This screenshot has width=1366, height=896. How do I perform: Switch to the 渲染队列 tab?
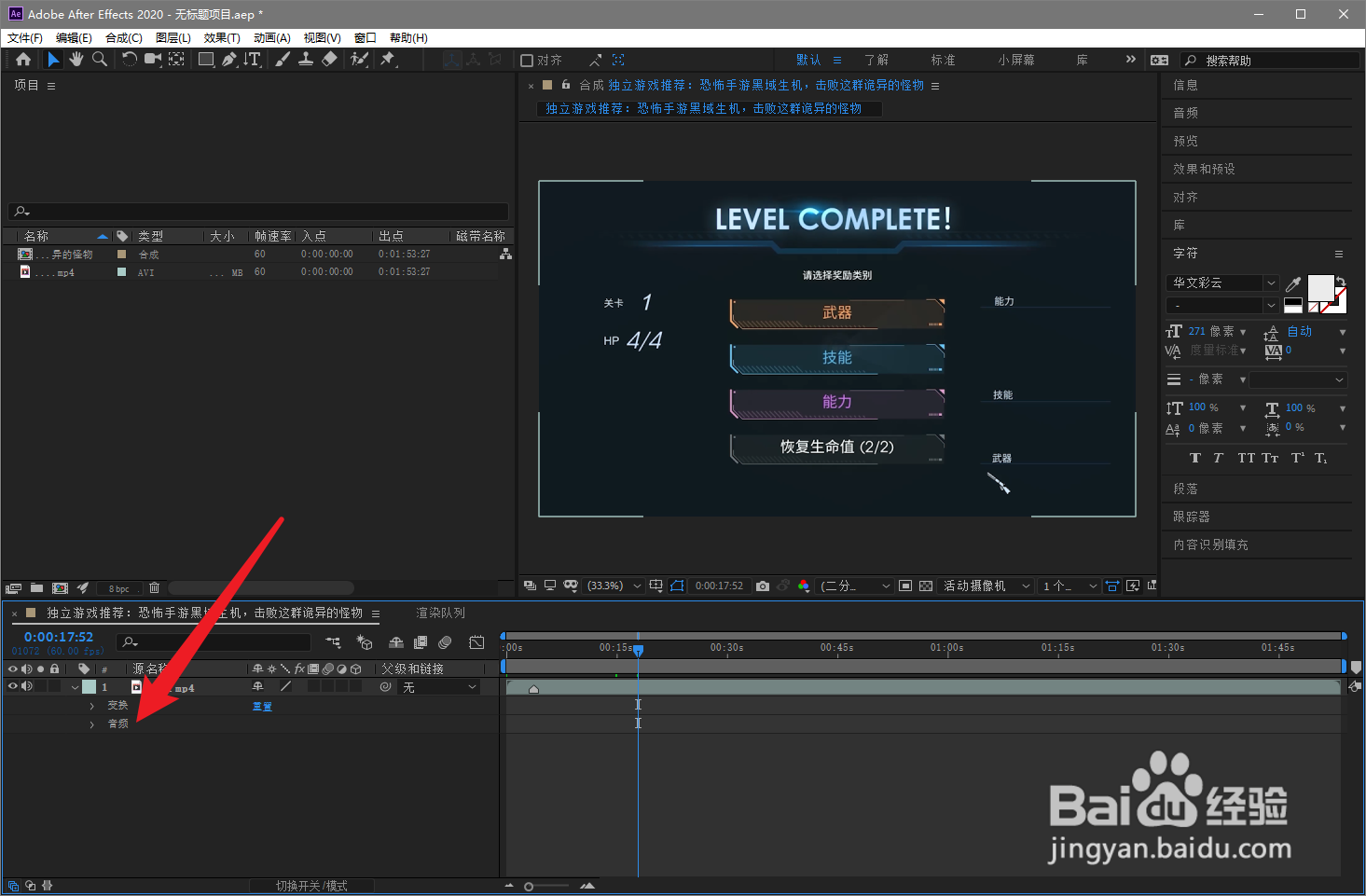coord(440,613)
